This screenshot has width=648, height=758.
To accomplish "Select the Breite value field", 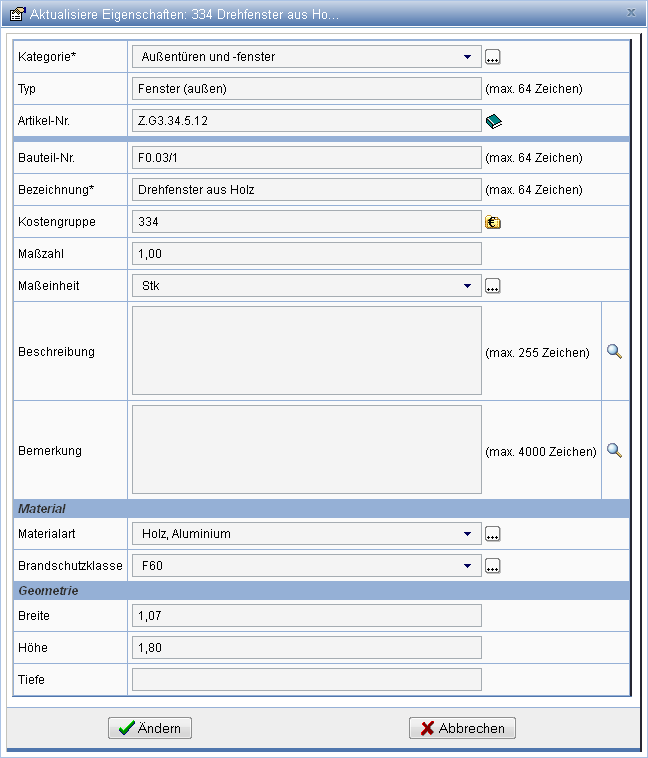I will (x=306, y=616).
